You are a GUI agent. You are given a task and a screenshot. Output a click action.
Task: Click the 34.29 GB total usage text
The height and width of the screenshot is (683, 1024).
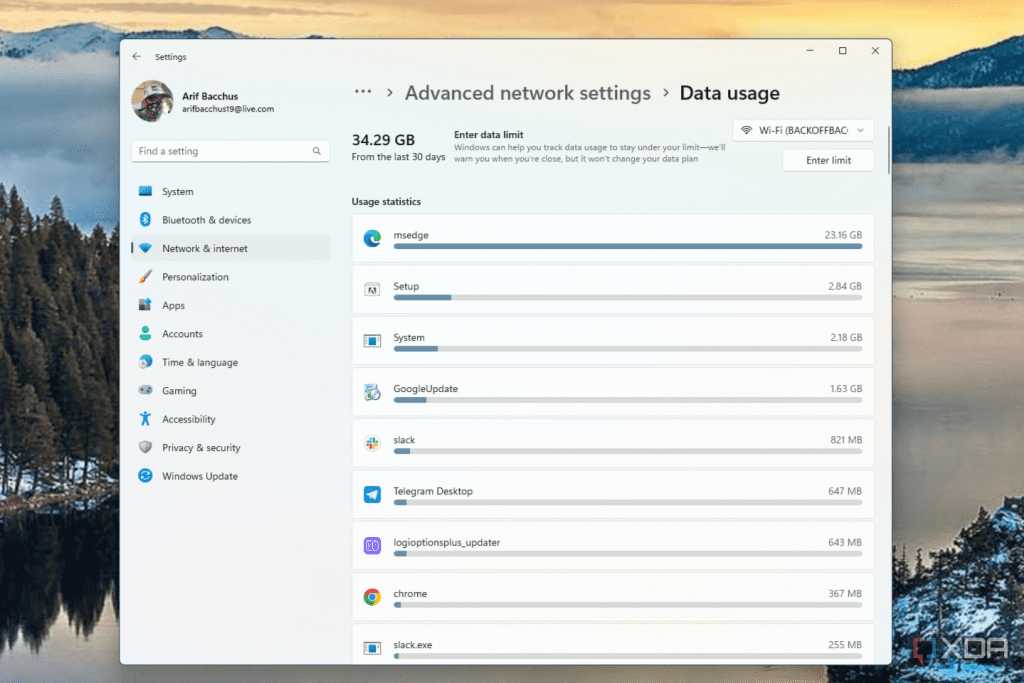click(383, 140)
